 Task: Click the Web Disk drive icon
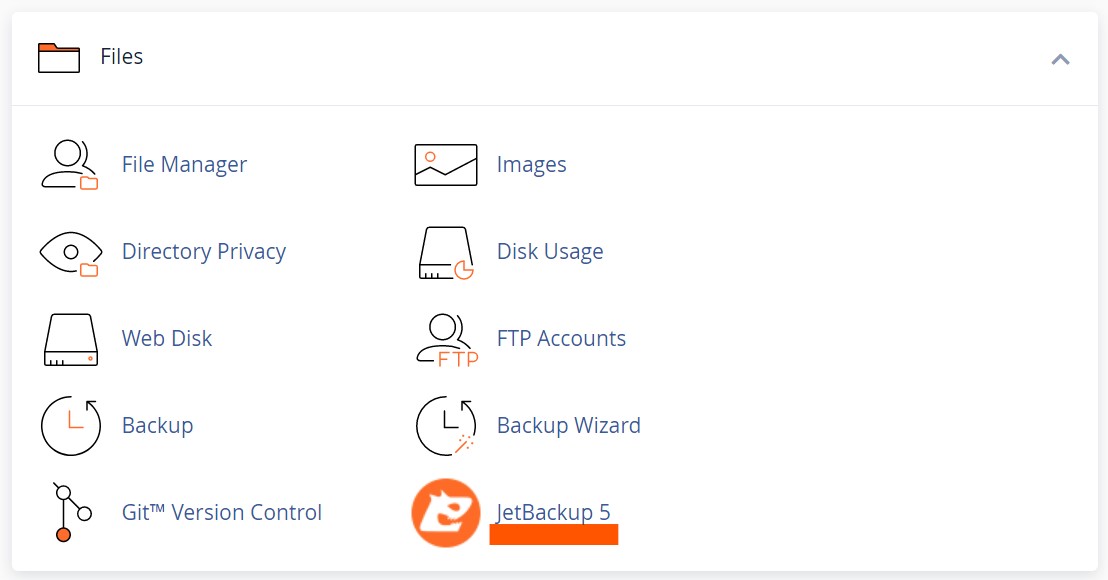pyautogui.click(x=70, y=339)
